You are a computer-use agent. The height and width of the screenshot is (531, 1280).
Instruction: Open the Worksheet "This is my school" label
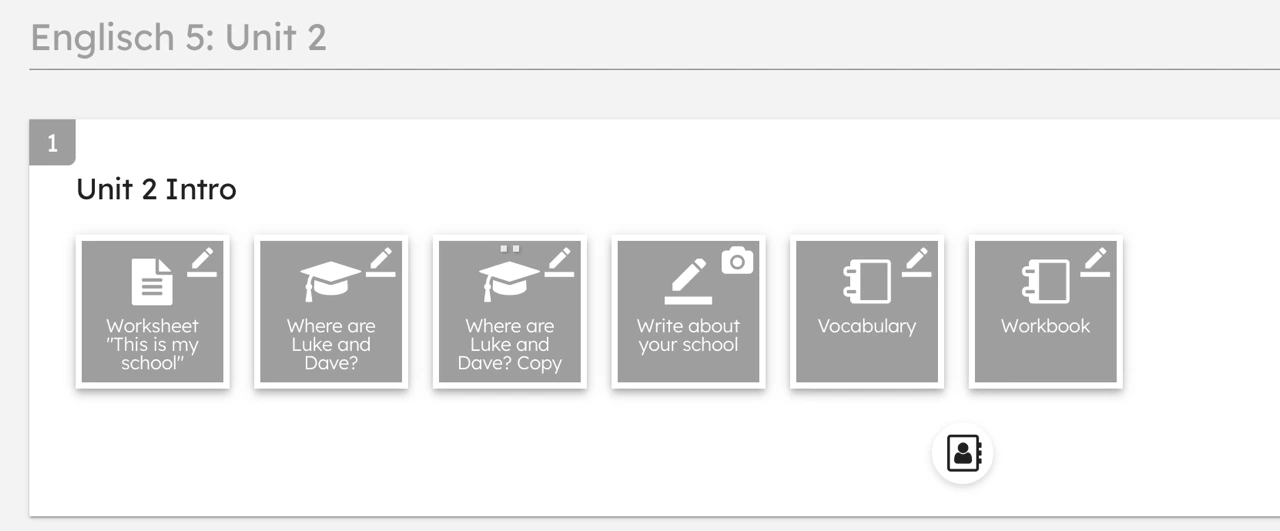point(152,345)
